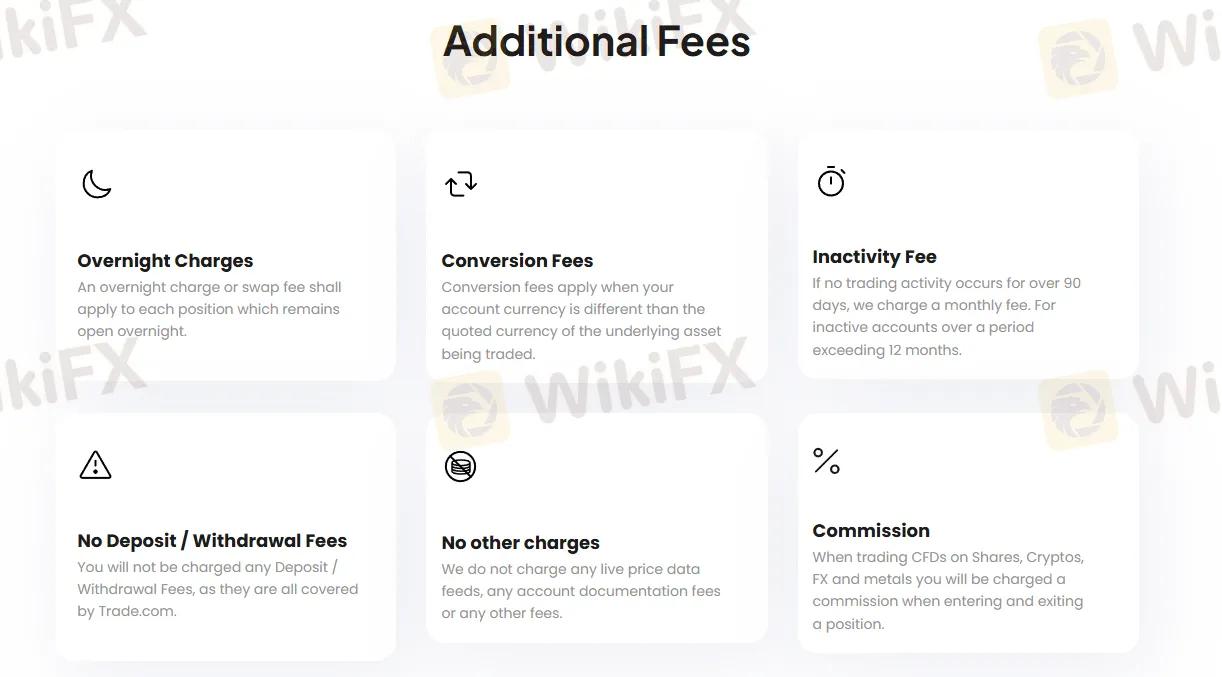Screen dimensions: 1222x677
Task: Click the Commission percent sign icon
Action: click(826, 461)
